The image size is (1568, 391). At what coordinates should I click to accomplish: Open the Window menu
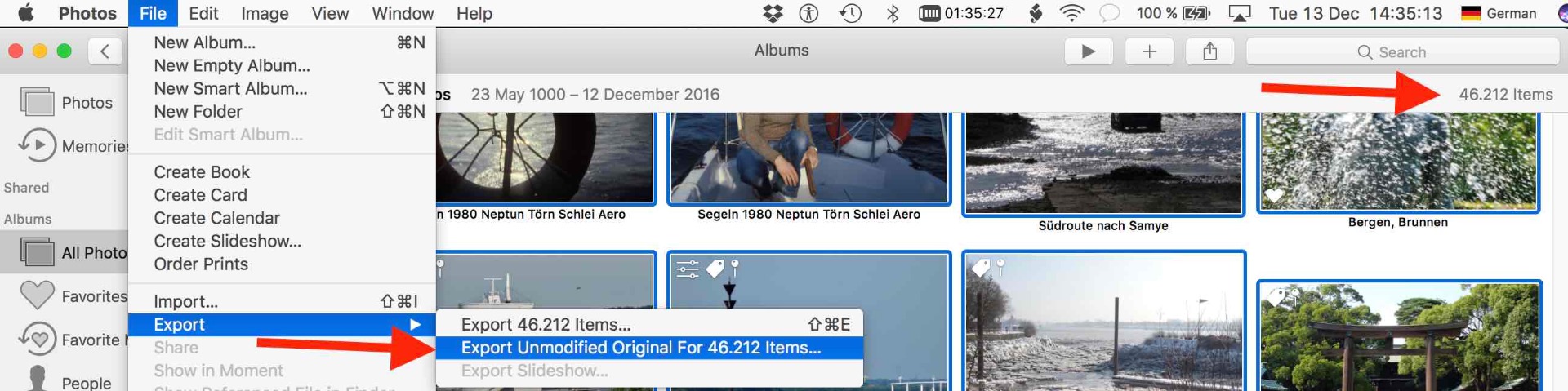[x=403, y=13]
